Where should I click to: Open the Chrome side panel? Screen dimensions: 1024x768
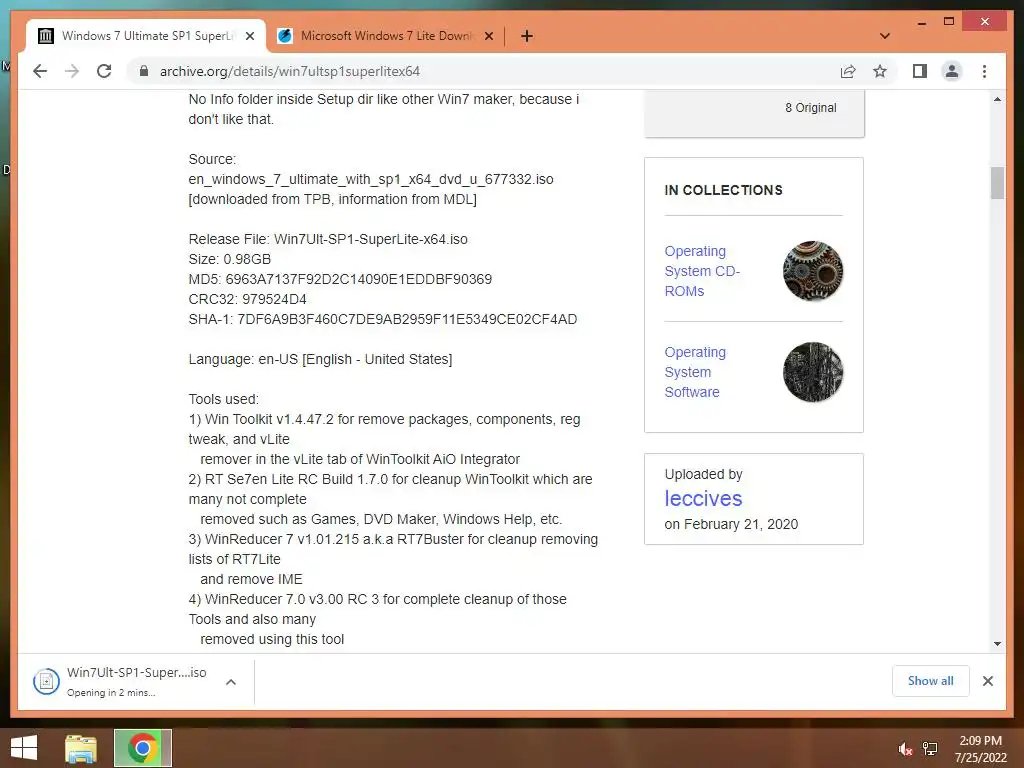click(920, 71)
